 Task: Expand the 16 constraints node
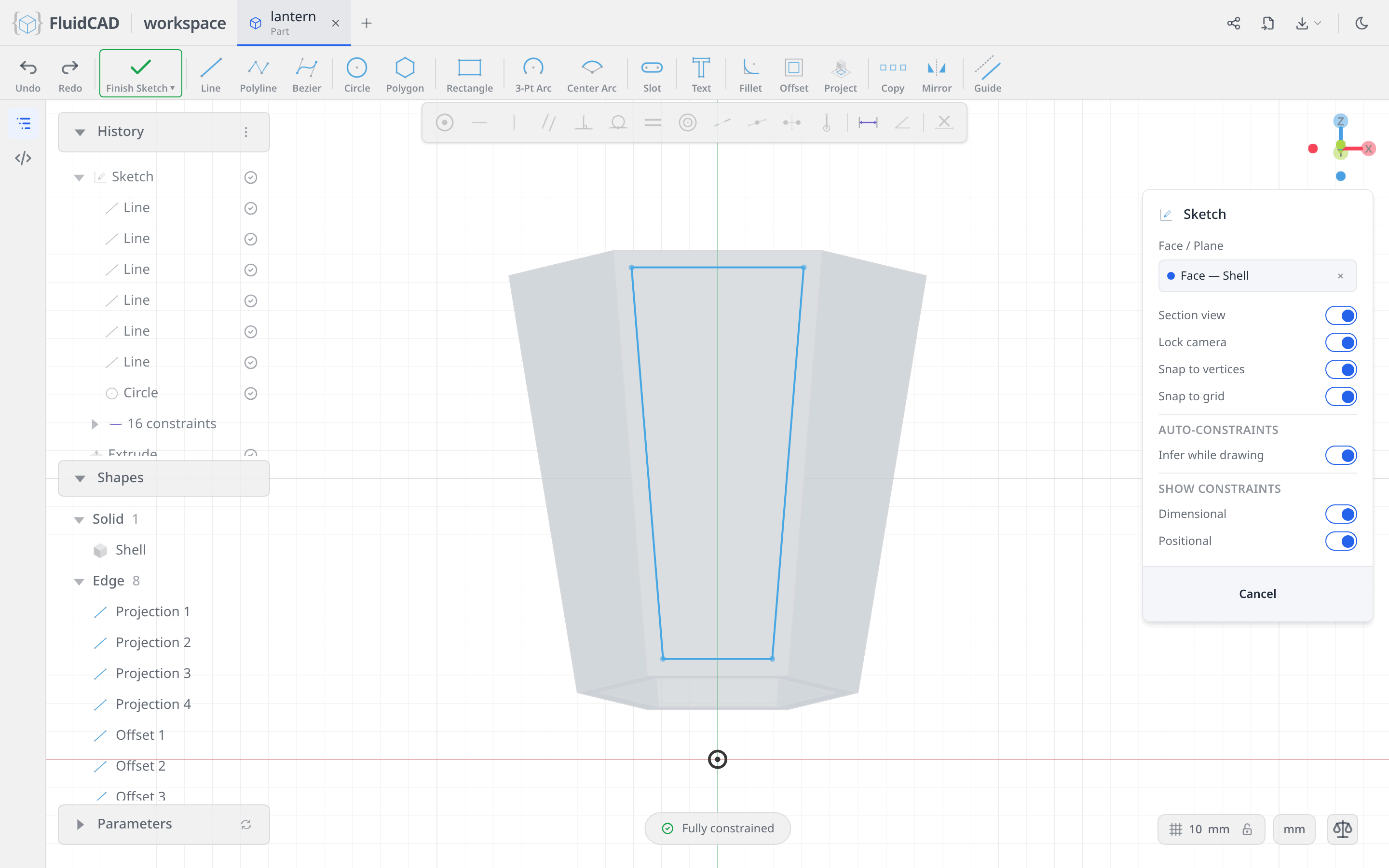[x=95, y=424]
